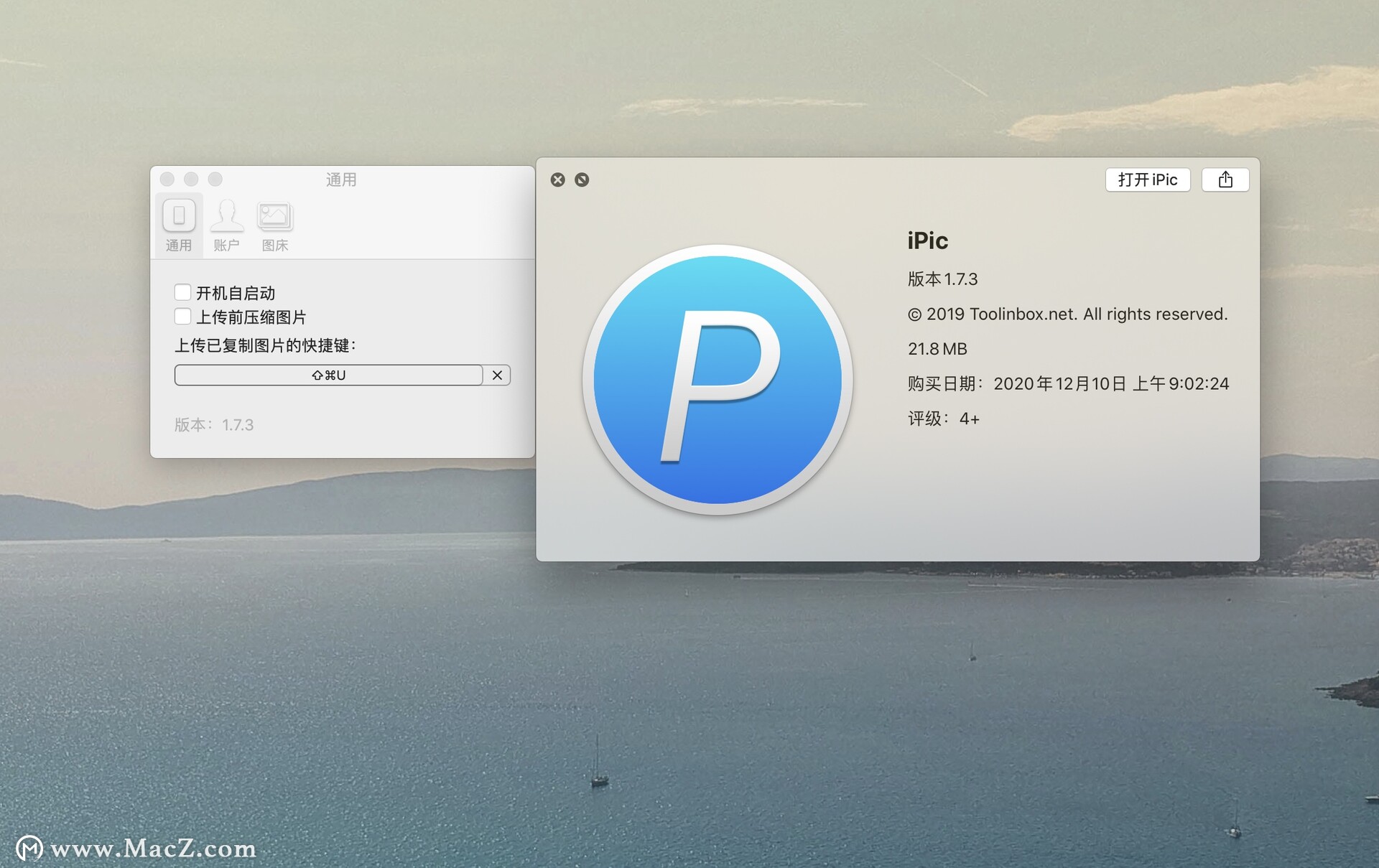The height and width of the screenshot is (868, 1379).
Task: Click the 上传已复制图片的快捷键 label
Action: (266, 345)
